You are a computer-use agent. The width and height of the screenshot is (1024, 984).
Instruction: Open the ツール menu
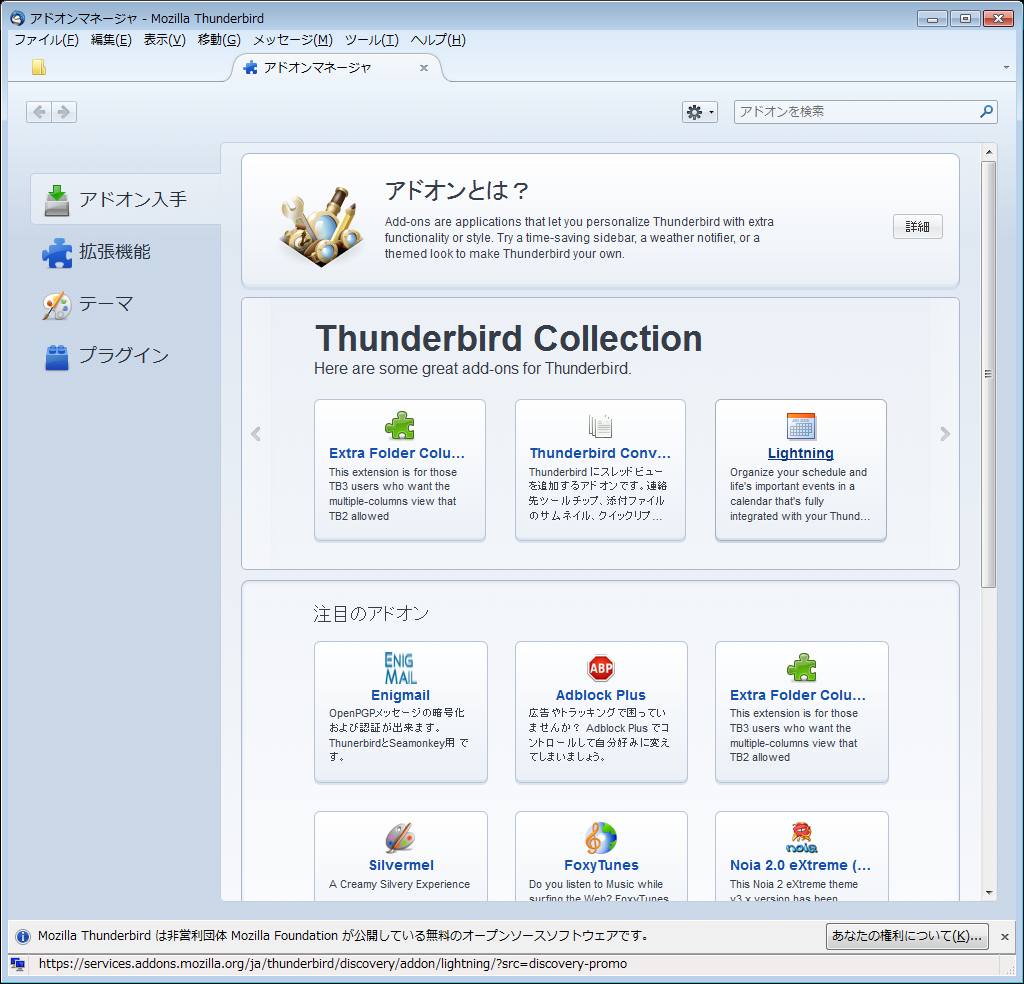click(371, 40)
